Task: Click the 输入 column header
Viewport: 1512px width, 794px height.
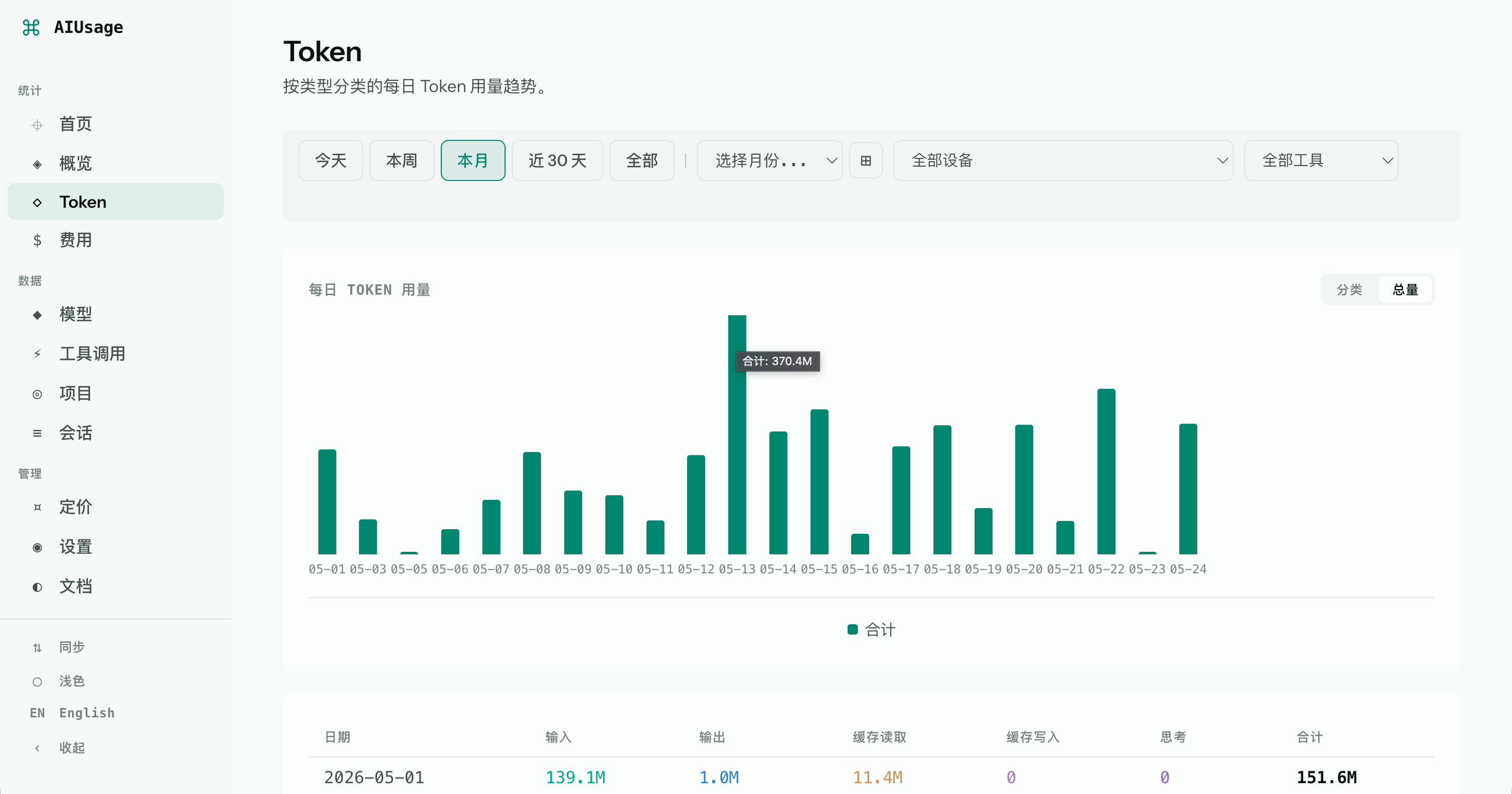Action: pyautogui.click(x=558, y=737)
